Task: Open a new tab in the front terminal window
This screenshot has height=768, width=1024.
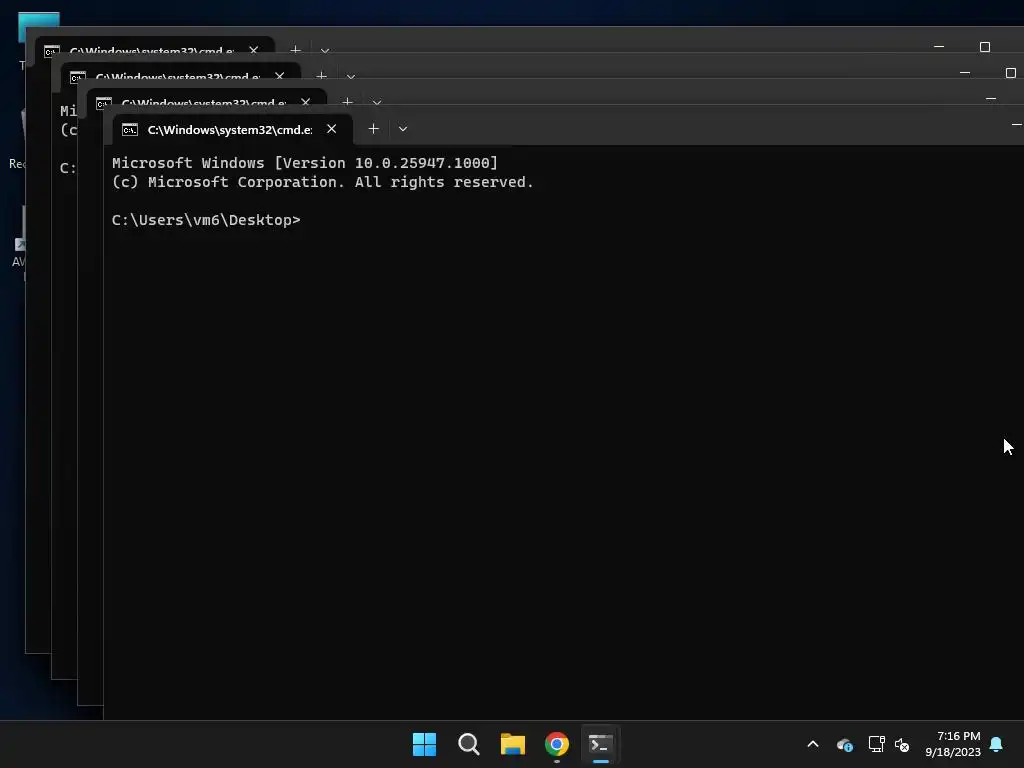Action: coord(374,129)
